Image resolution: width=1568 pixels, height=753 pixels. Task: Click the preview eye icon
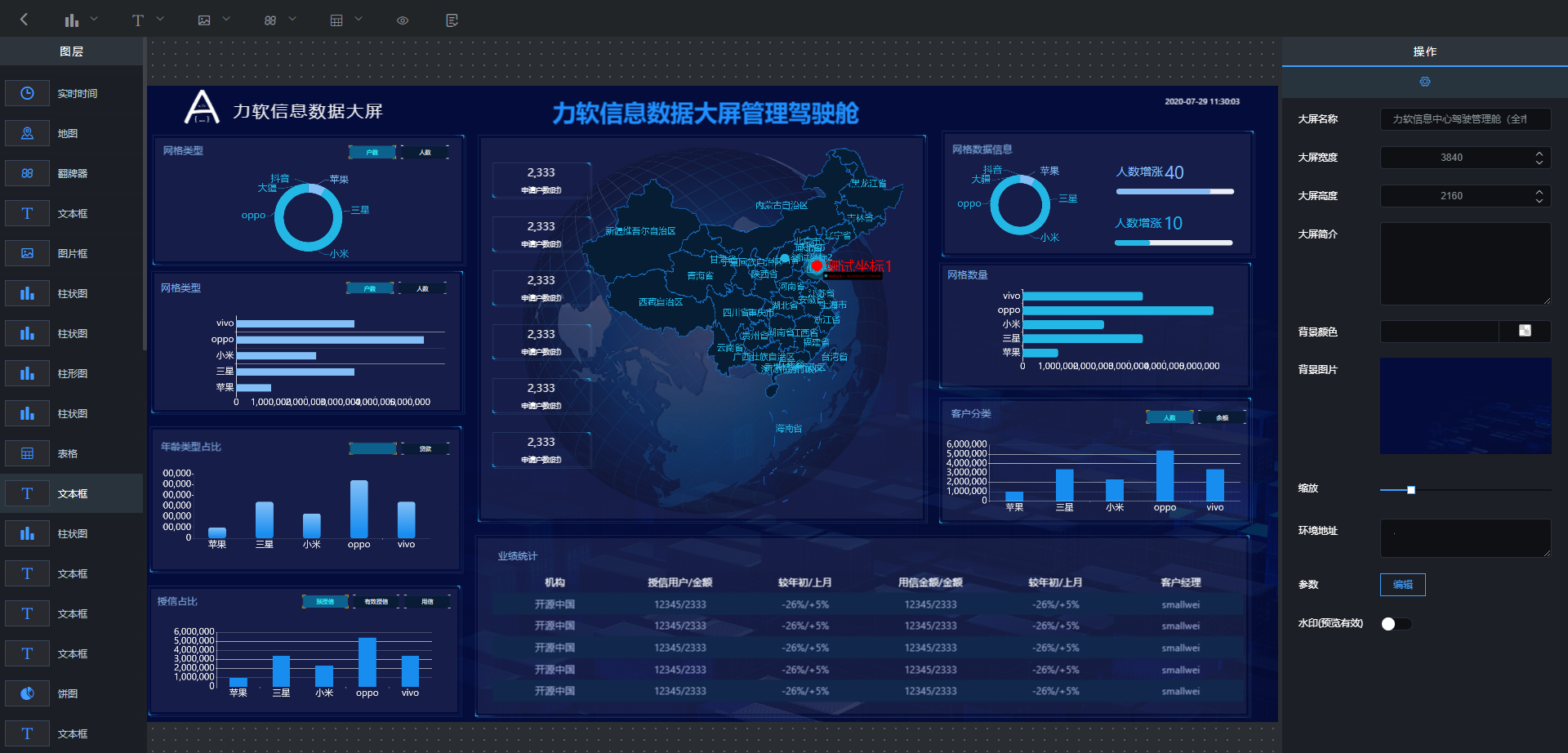402,19
